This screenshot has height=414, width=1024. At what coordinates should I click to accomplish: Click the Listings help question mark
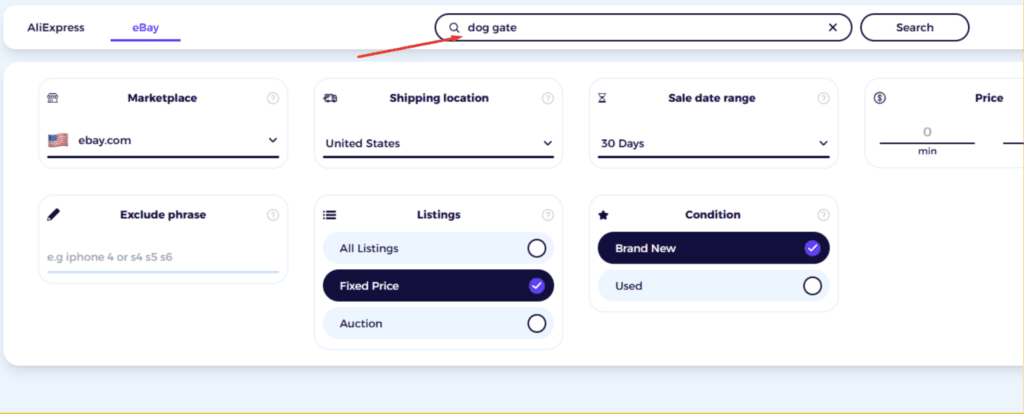[x=547, y=215]
